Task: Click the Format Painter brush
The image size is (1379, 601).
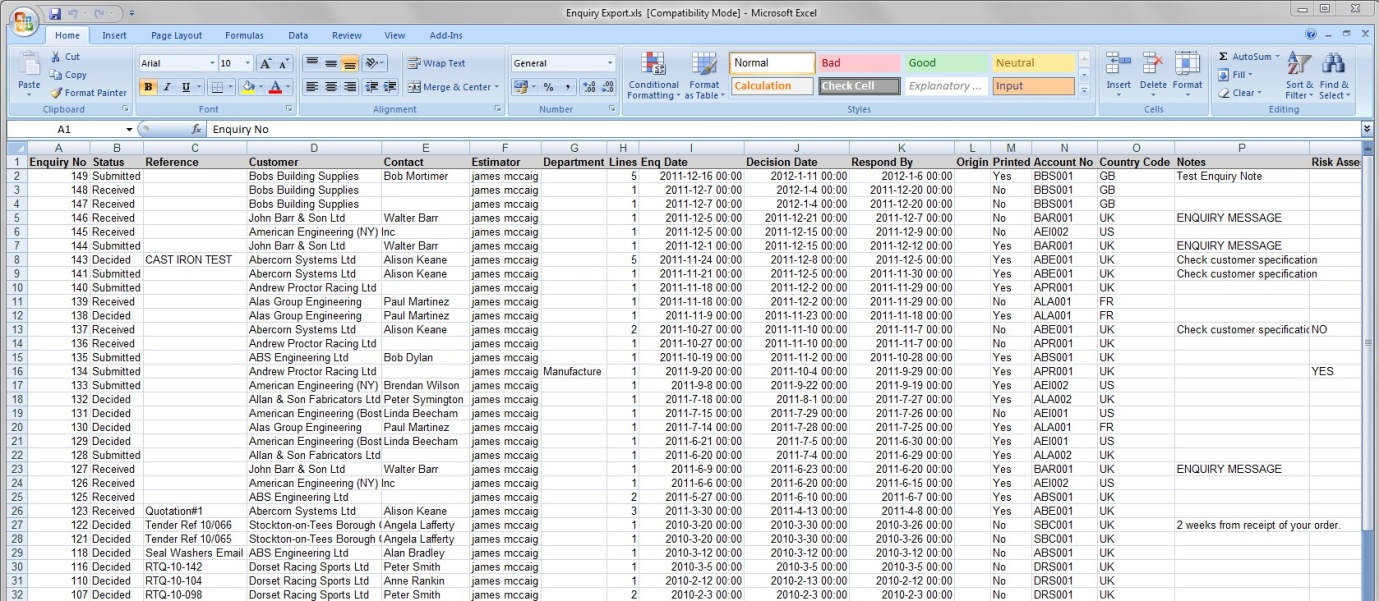Action: coord(88,93)
